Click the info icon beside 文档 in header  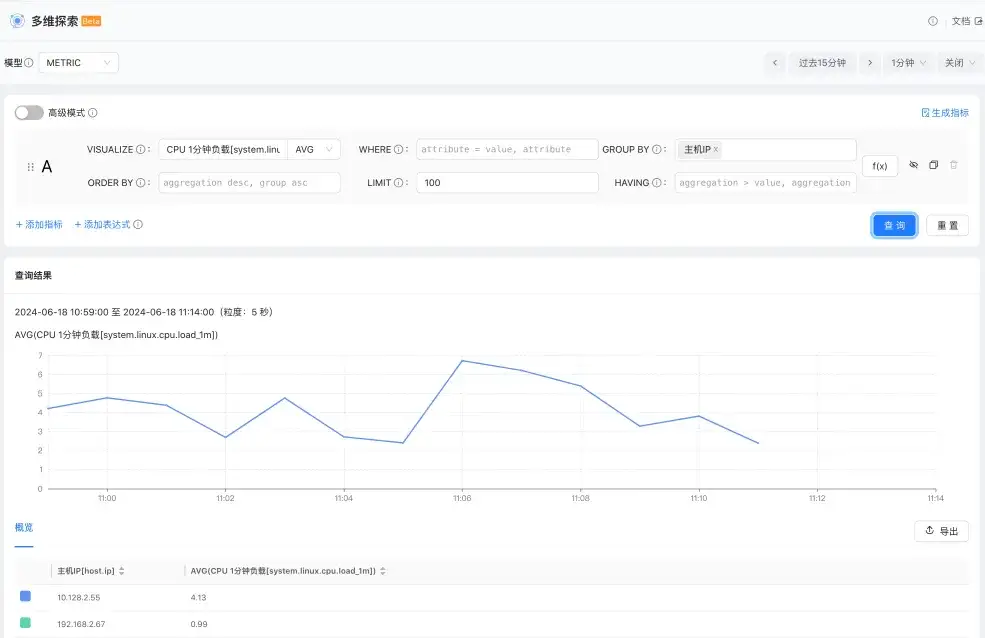[932, 21]
